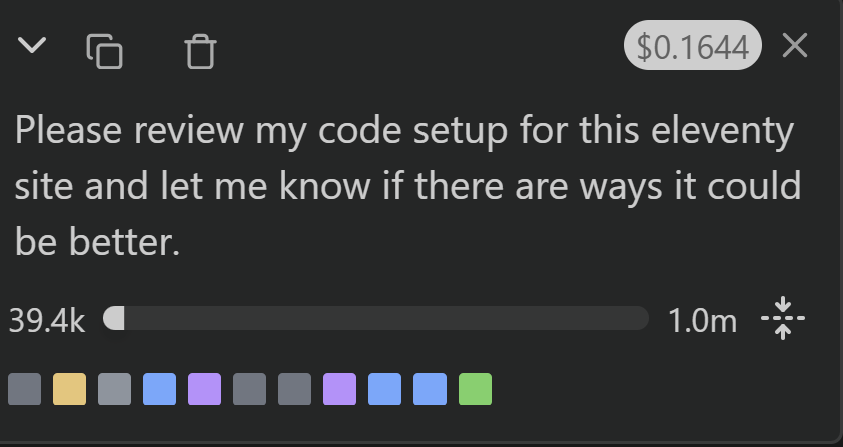The height and width of the screenshot is (447, 843).
Task: Select the second purple timeline square
Action: [x=339, y=389]
